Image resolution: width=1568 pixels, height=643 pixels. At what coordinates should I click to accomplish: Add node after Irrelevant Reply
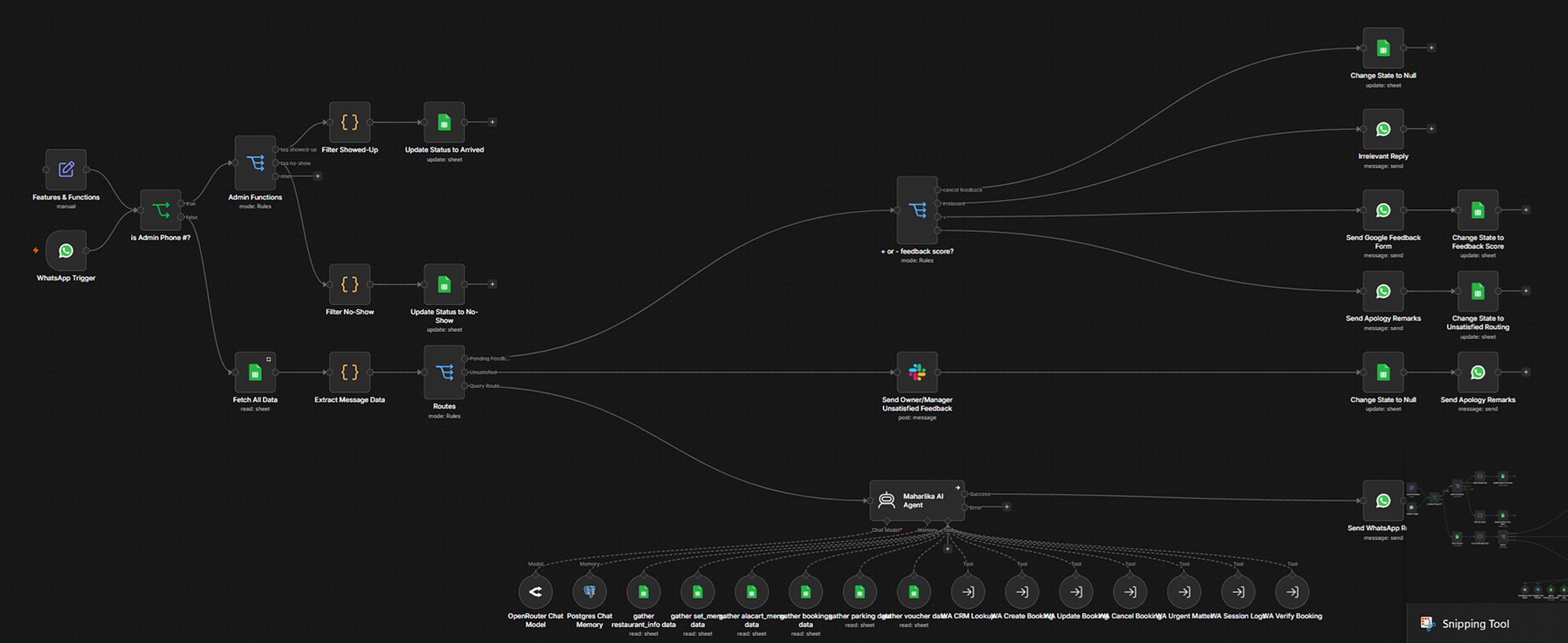(x=1431, y=129)
